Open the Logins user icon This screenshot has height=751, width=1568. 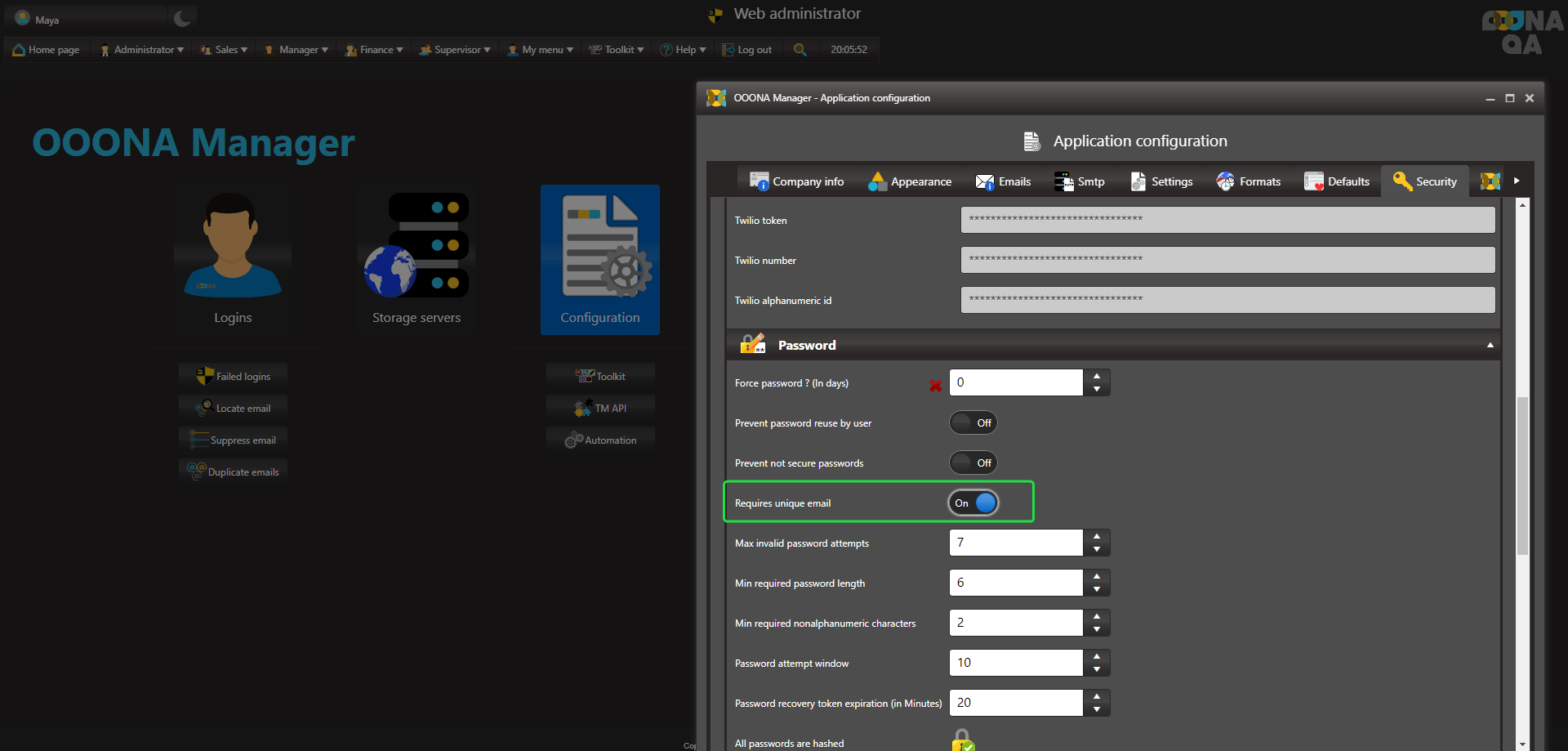point(232,245)
